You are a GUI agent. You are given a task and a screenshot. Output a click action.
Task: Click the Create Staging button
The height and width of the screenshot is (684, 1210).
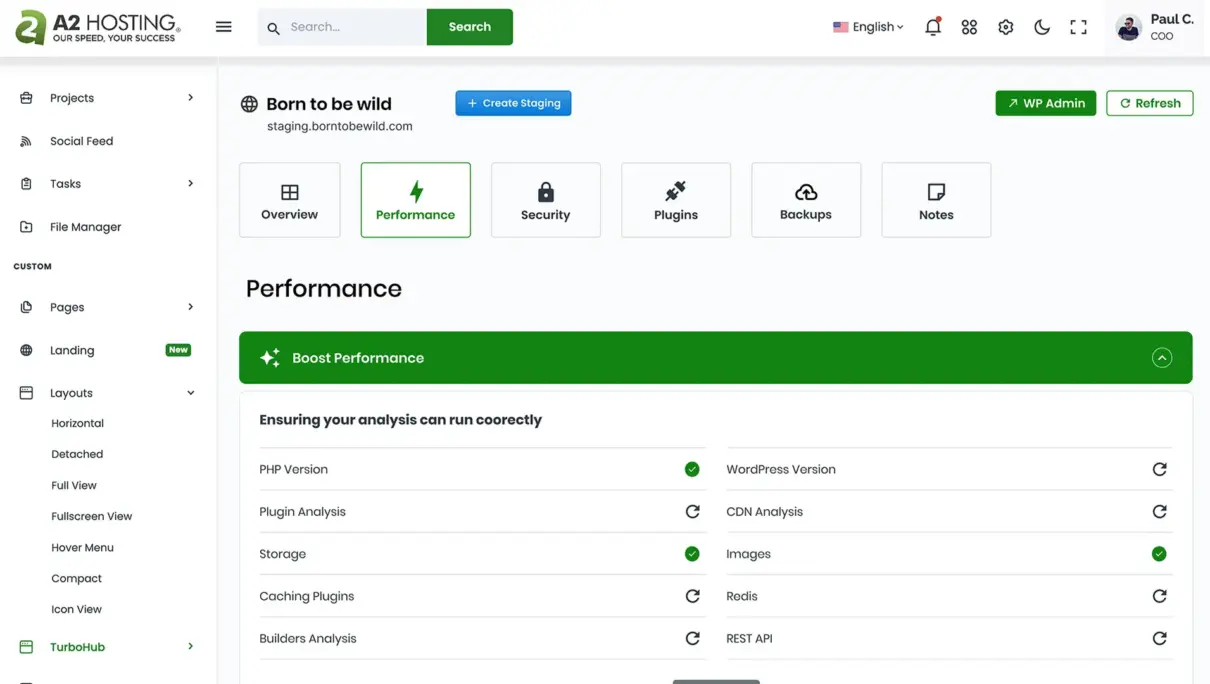[x=513, y=103]
